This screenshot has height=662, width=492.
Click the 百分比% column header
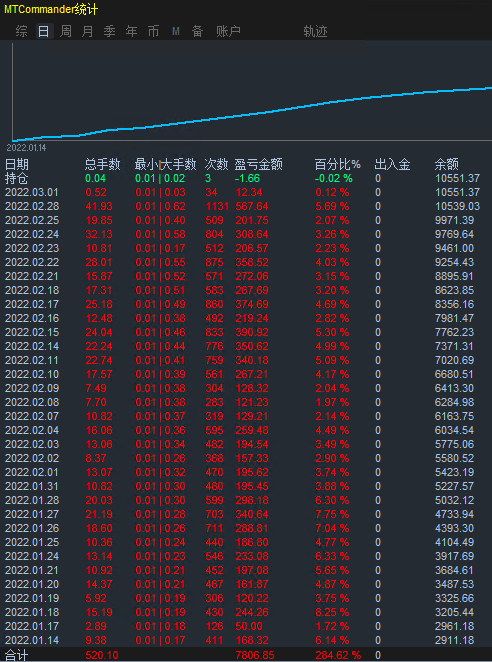pyautogui.click(x=338, y=164)
